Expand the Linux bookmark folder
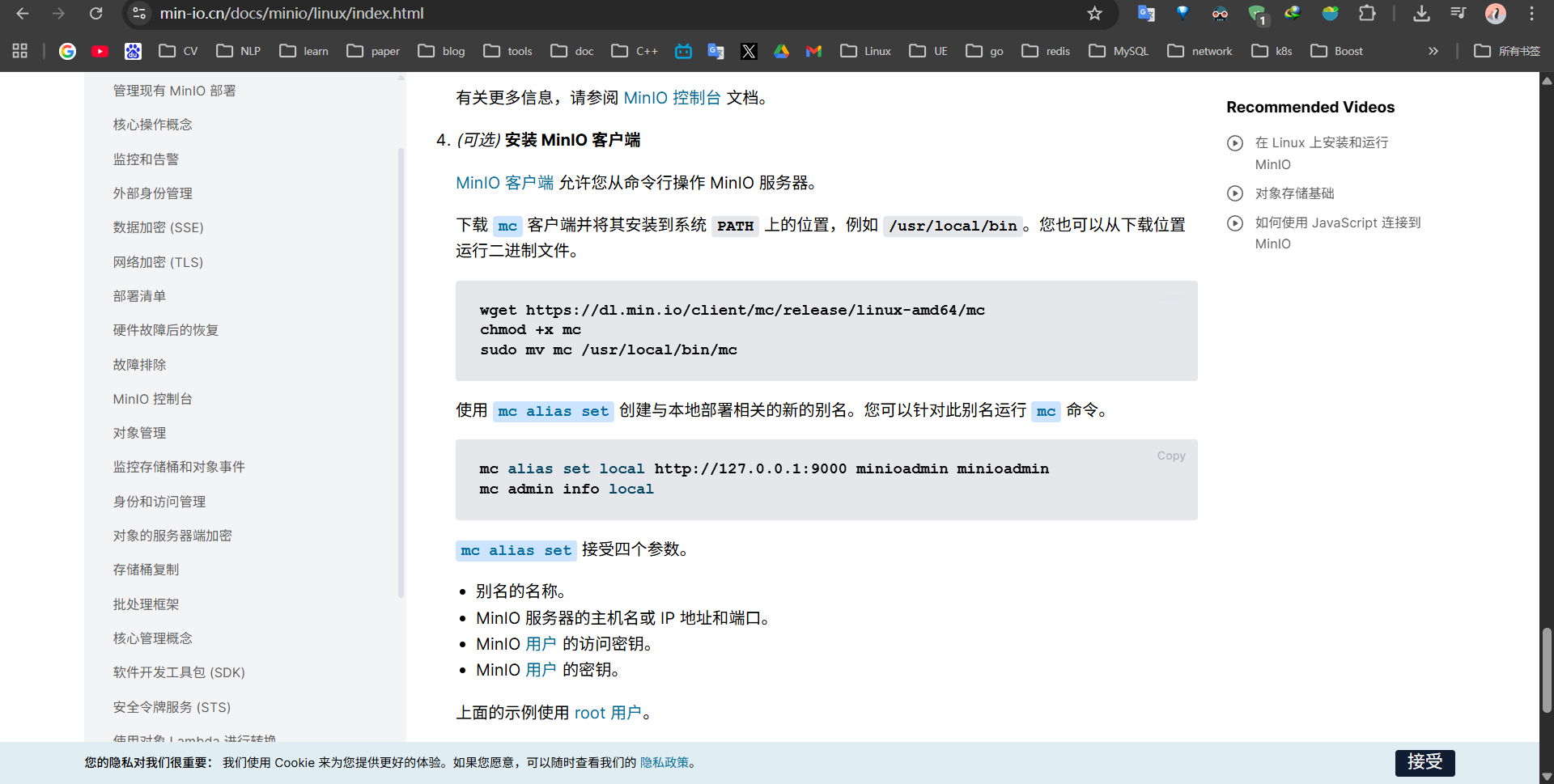Viewport: 1554px width, 784px height. (x=865, y=51)
